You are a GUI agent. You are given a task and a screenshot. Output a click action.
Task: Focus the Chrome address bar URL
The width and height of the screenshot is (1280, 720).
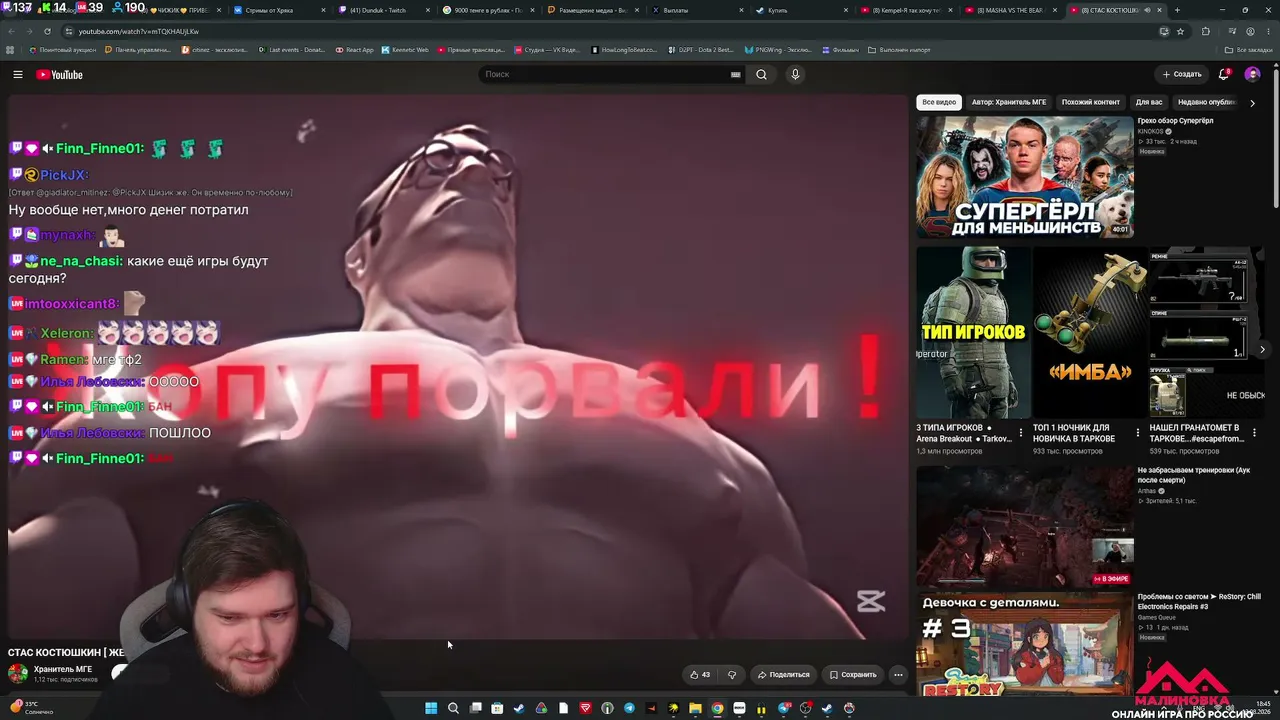(139, 31)
